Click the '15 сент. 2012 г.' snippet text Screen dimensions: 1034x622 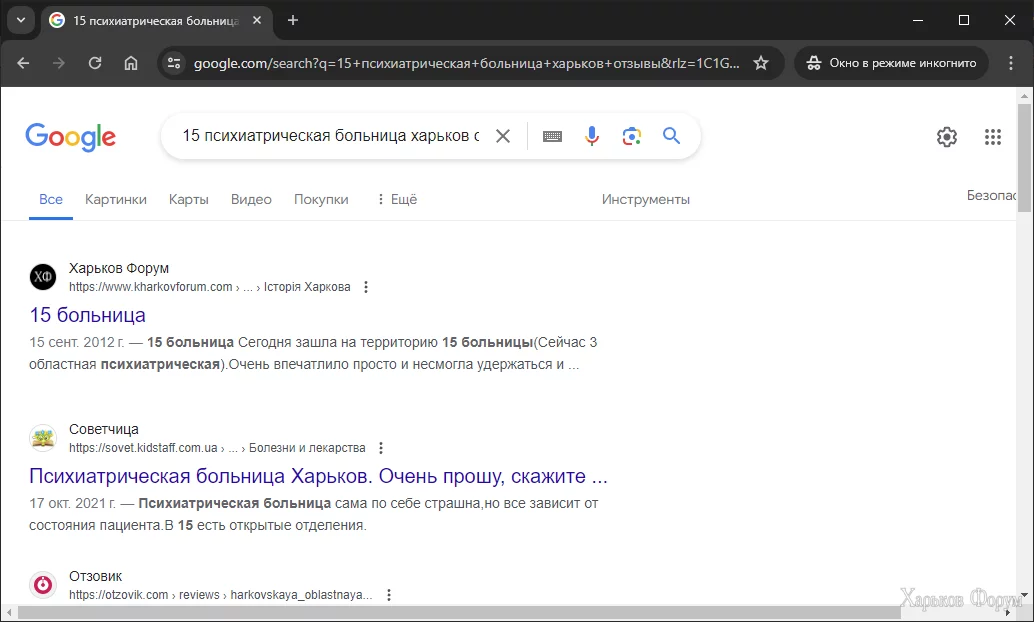(x=76, y=342)
